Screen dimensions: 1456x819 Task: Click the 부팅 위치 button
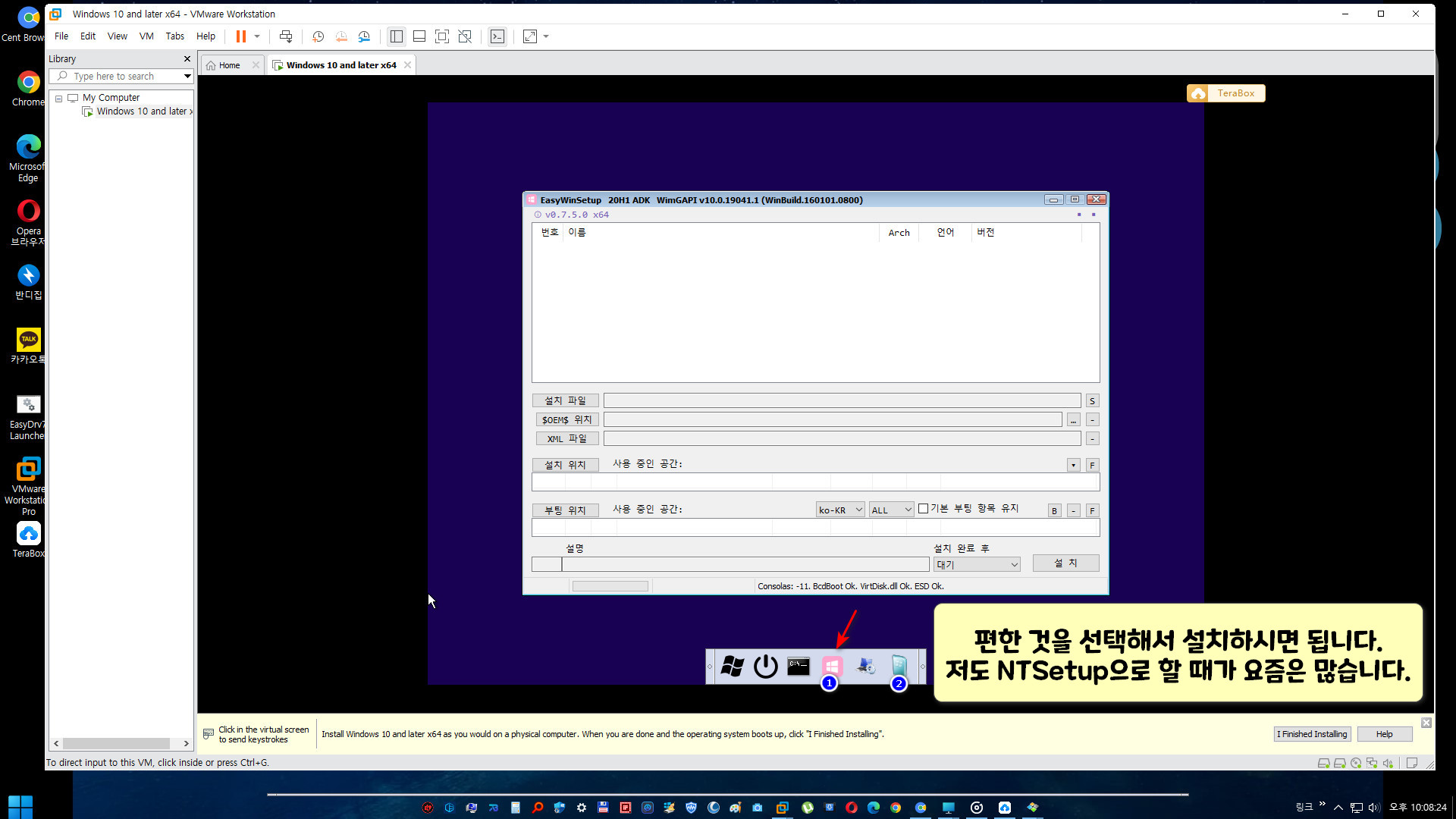(565, 510)
